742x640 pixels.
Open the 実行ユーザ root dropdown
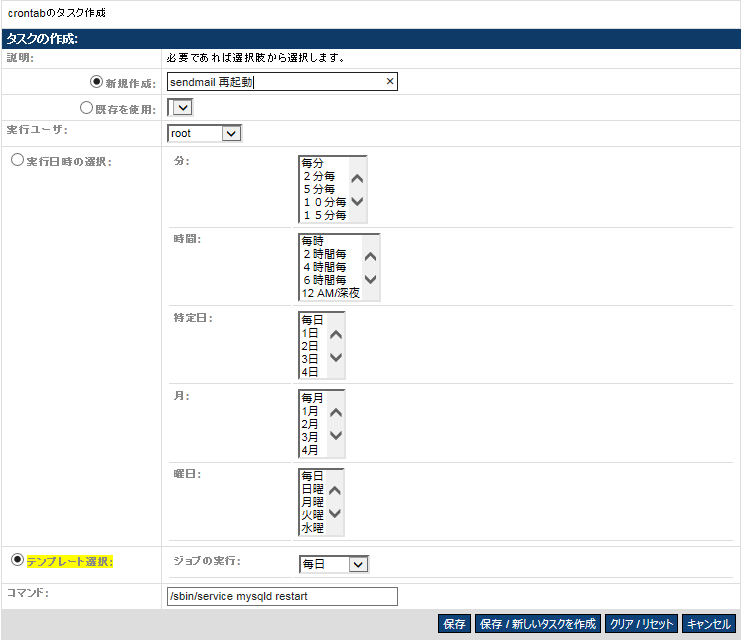click(205, 133)
